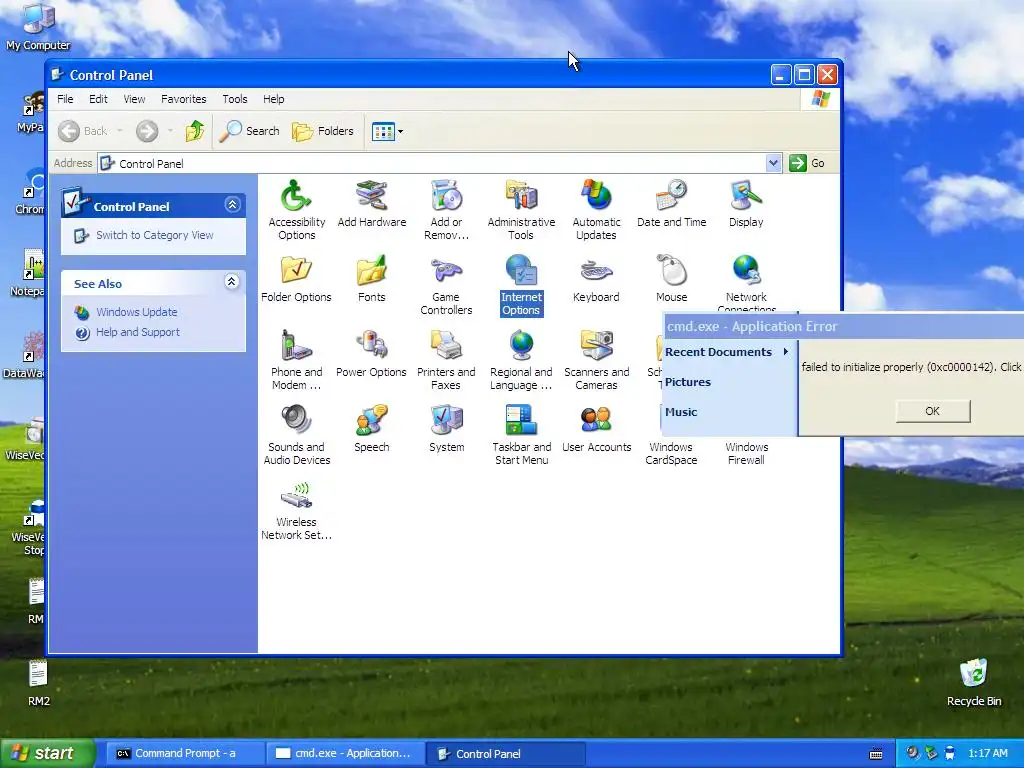Open Pictures from the start menu
The width and height of the screenshot is (1024, 768).
(688, 382)
